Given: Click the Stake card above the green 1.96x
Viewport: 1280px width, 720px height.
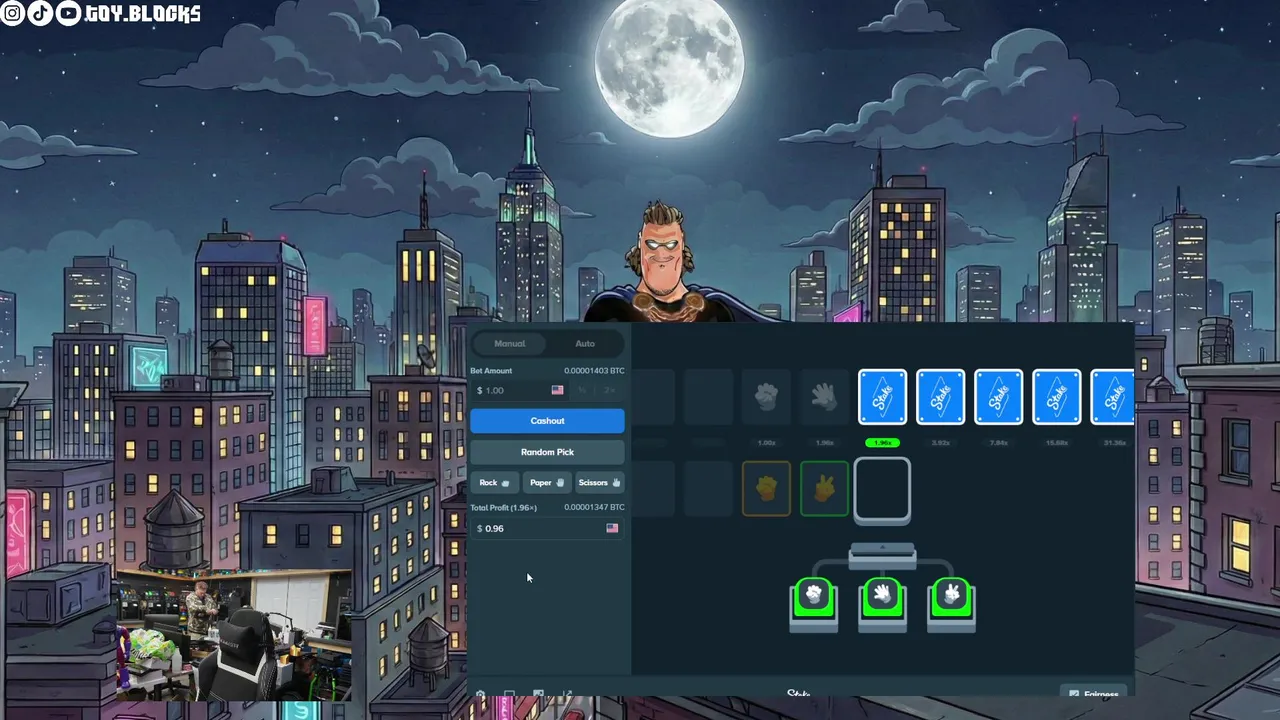Looking at the screenshot, I should (883, 397).
